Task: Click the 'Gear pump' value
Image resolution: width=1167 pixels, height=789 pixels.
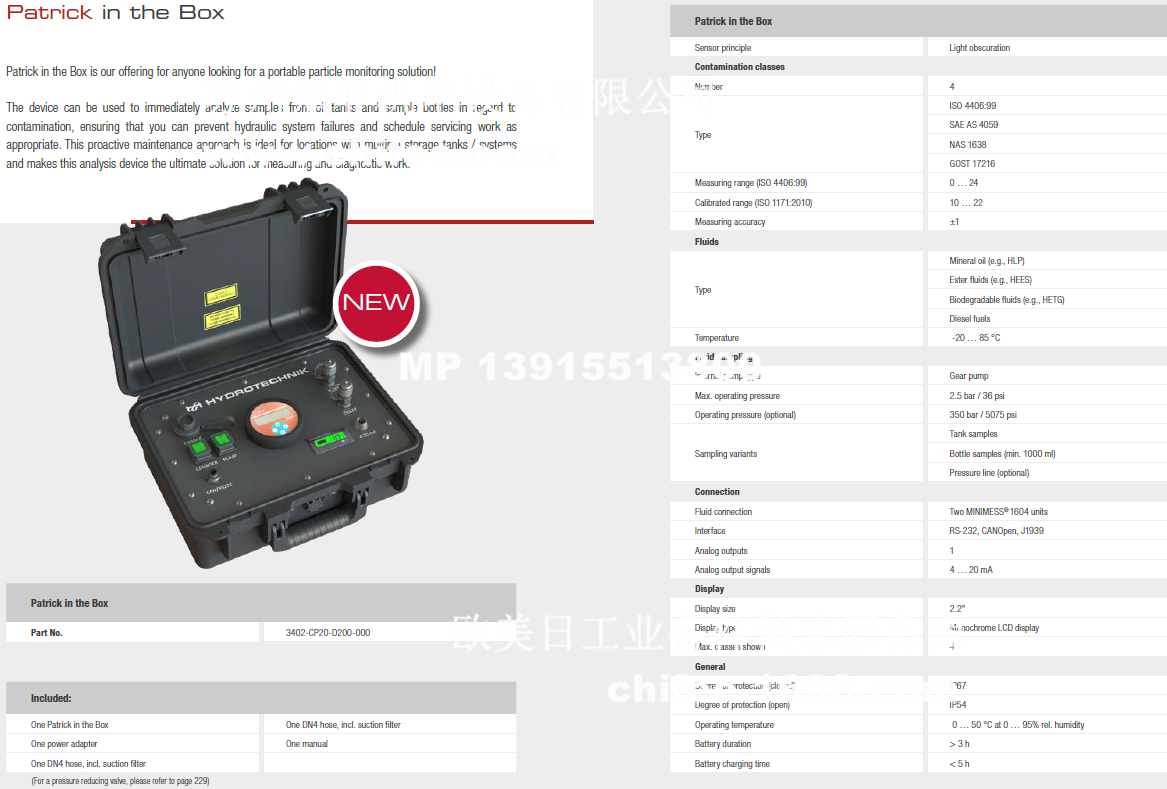Action: click(969, 376)
